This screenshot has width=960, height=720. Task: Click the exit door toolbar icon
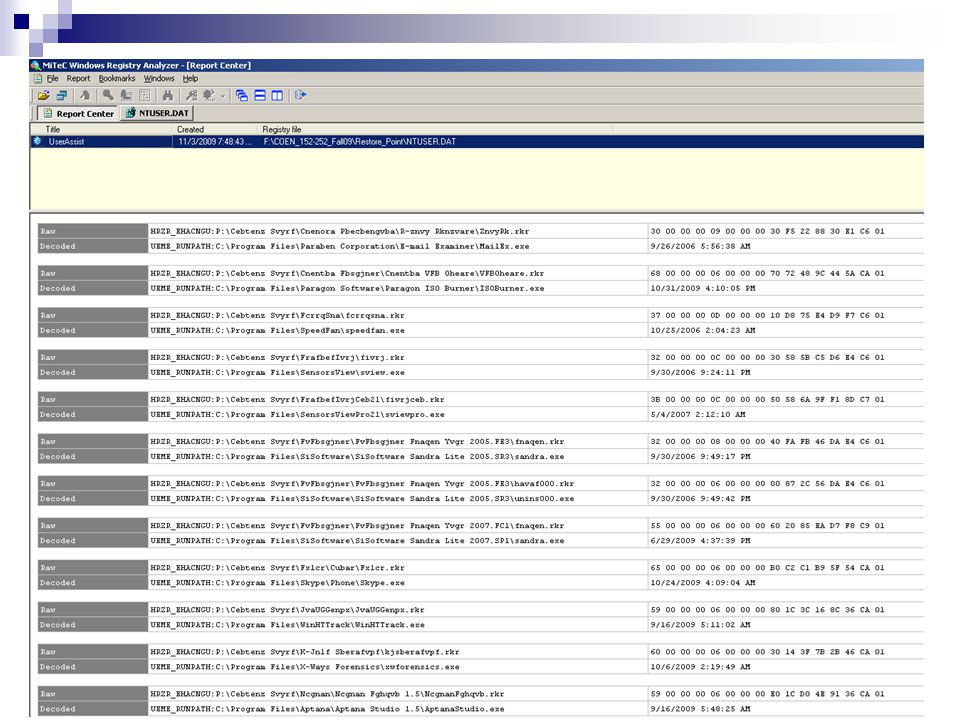300,96
